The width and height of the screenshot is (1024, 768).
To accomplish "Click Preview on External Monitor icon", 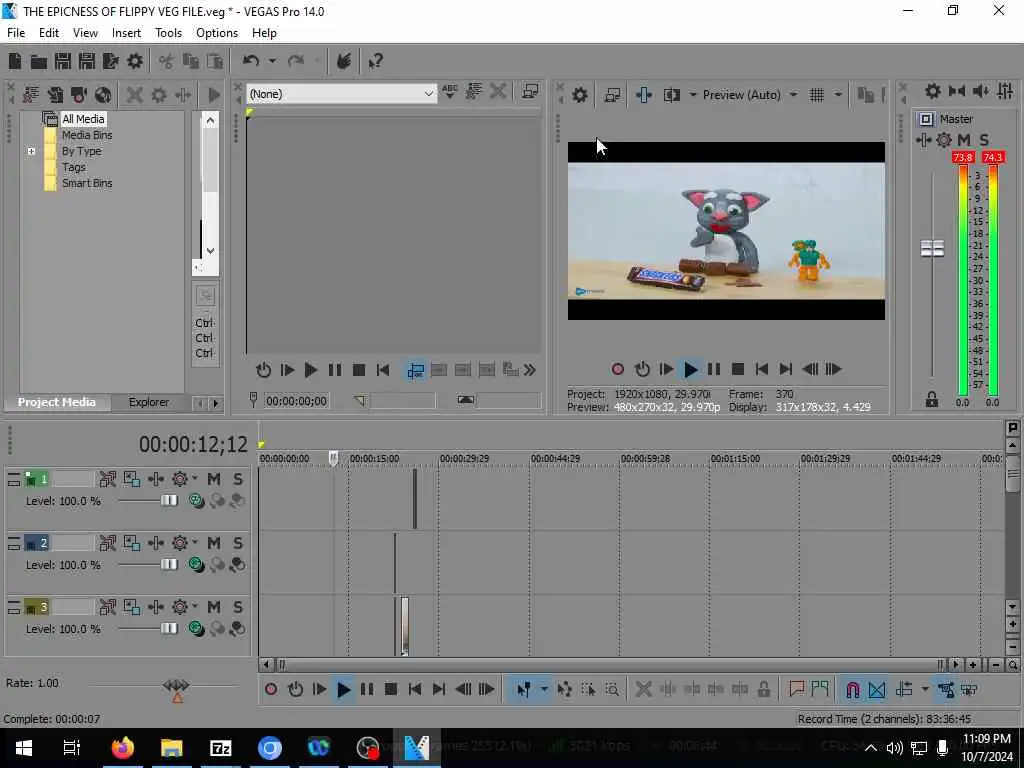I will [612, 95].
